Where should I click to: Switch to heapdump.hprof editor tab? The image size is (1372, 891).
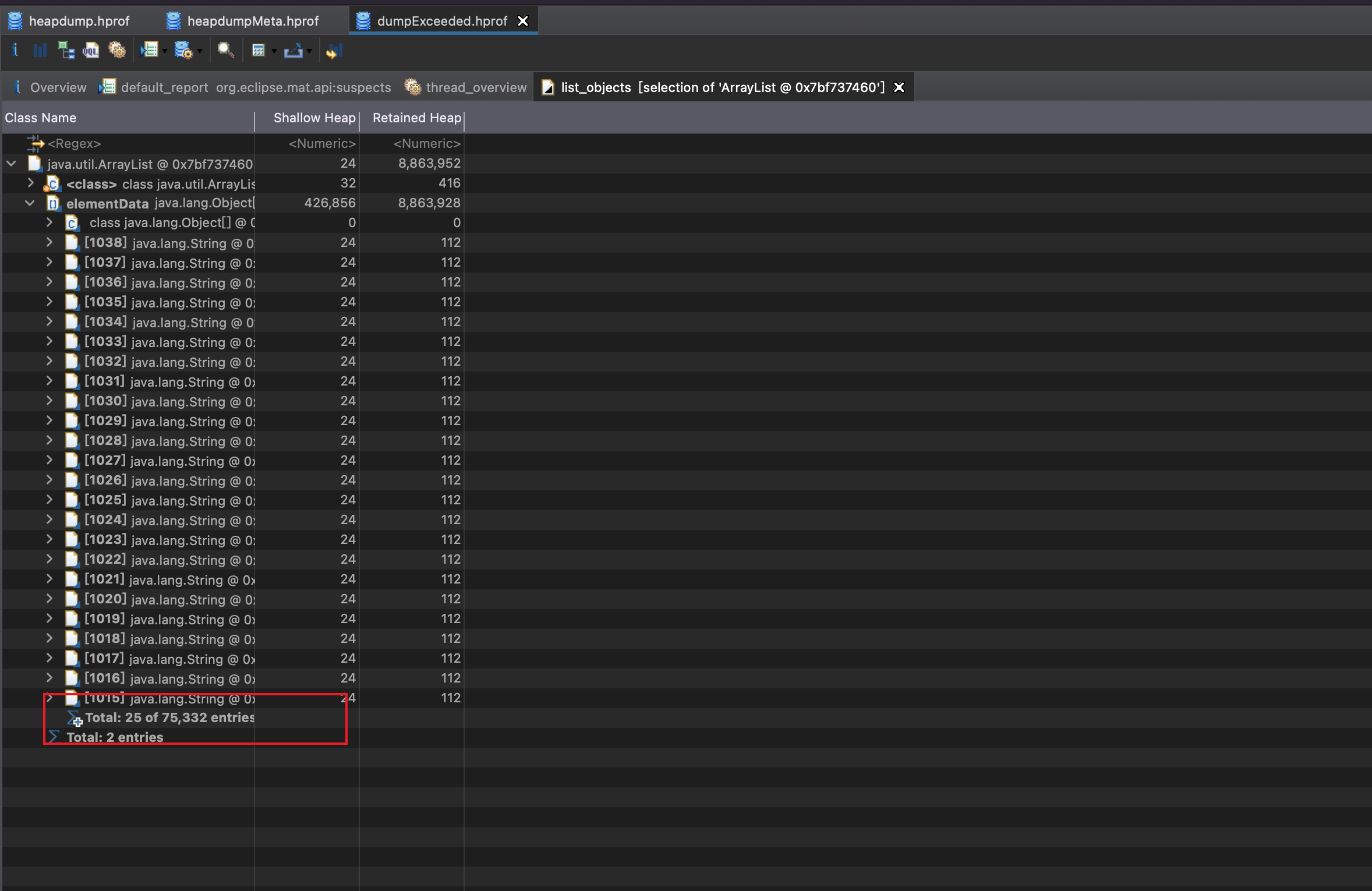[69, 21]
